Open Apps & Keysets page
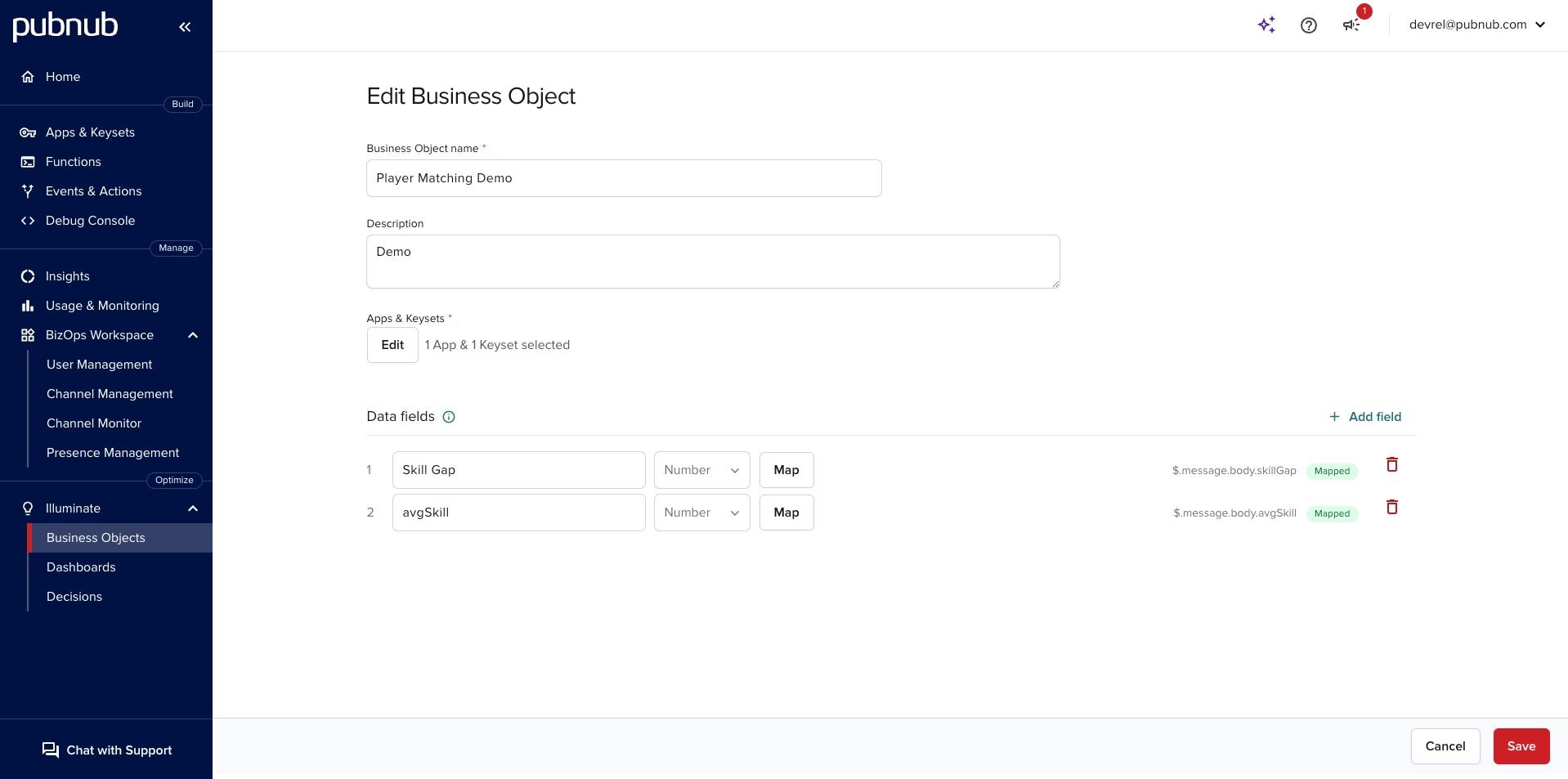The image size is (1568, 779). tap(90, 132)
